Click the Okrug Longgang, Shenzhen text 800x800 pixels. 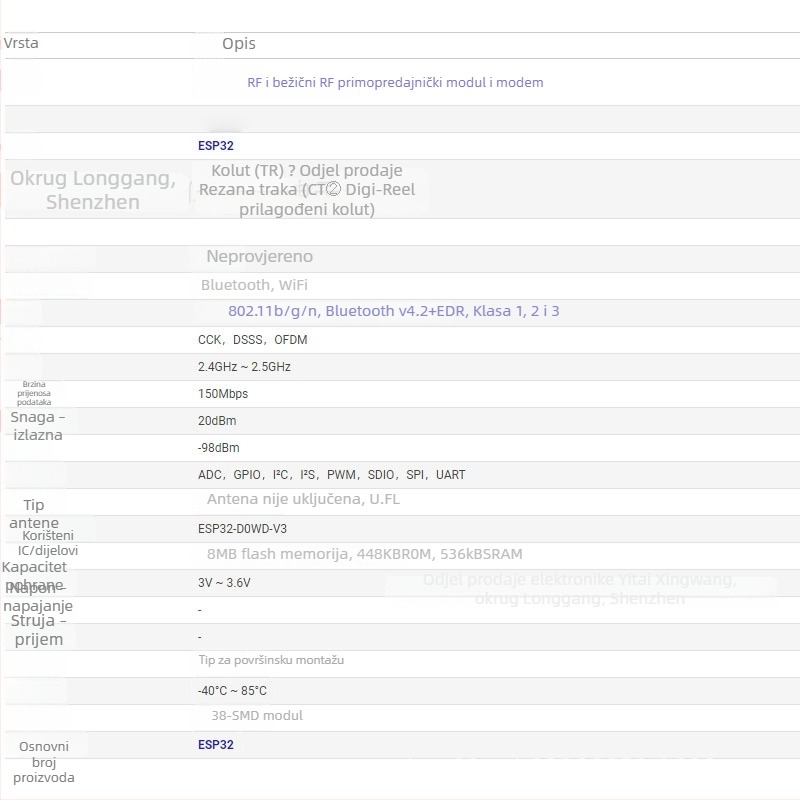coord(93,190)
